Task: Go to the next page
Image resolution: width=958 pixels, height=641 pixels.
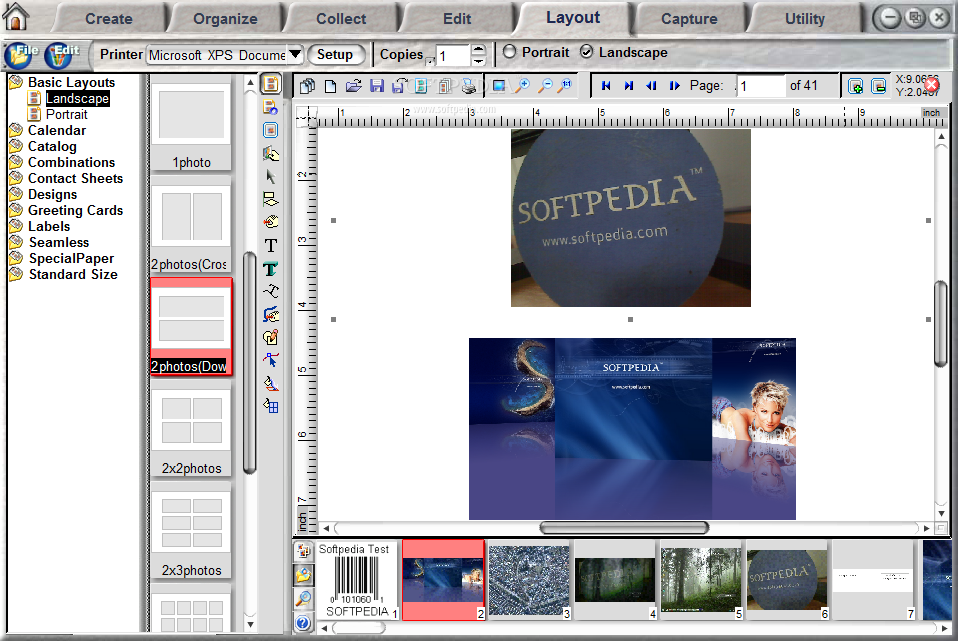Action: 674,86
